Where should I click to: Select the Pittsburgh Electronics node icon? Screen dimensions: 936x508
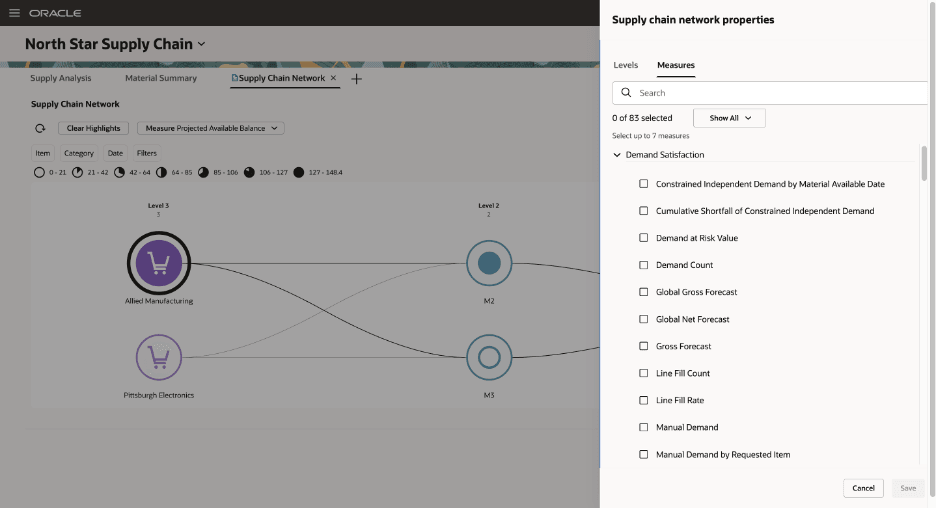coord(159,357)
